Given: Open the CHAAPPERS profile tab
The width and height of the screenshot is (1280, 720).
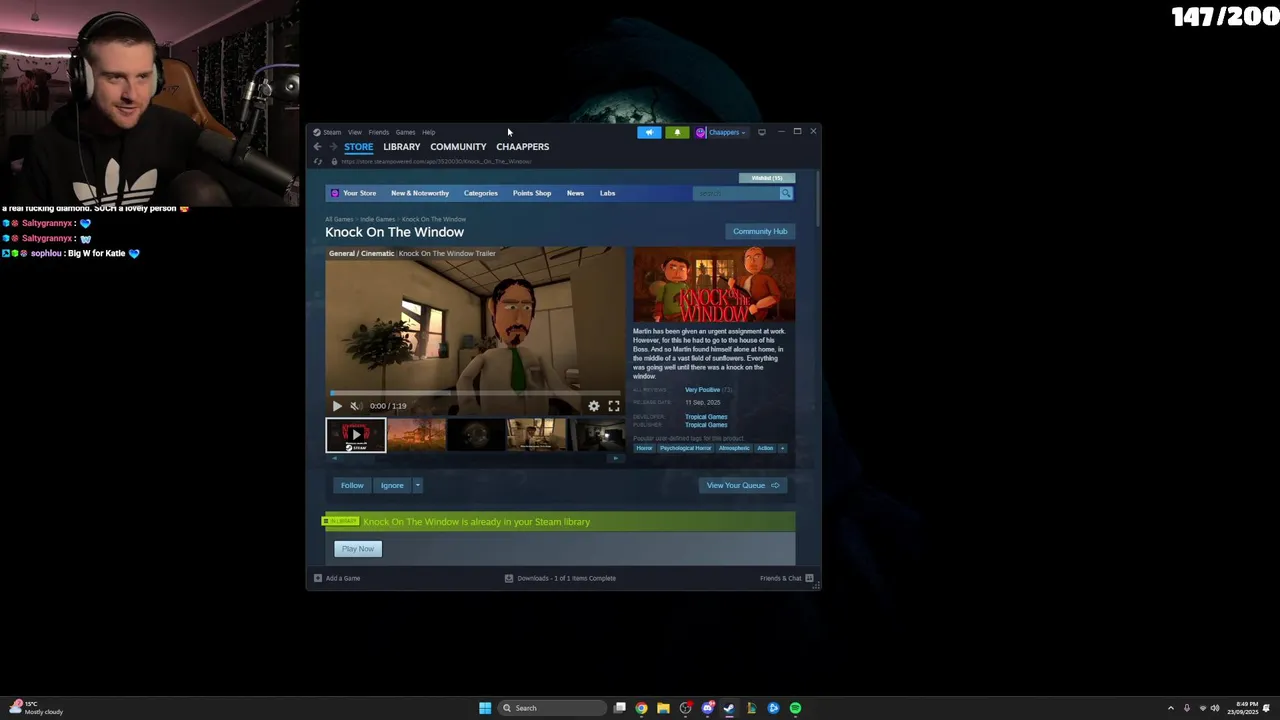Looking at the screenshot, I should click(522, 147).
